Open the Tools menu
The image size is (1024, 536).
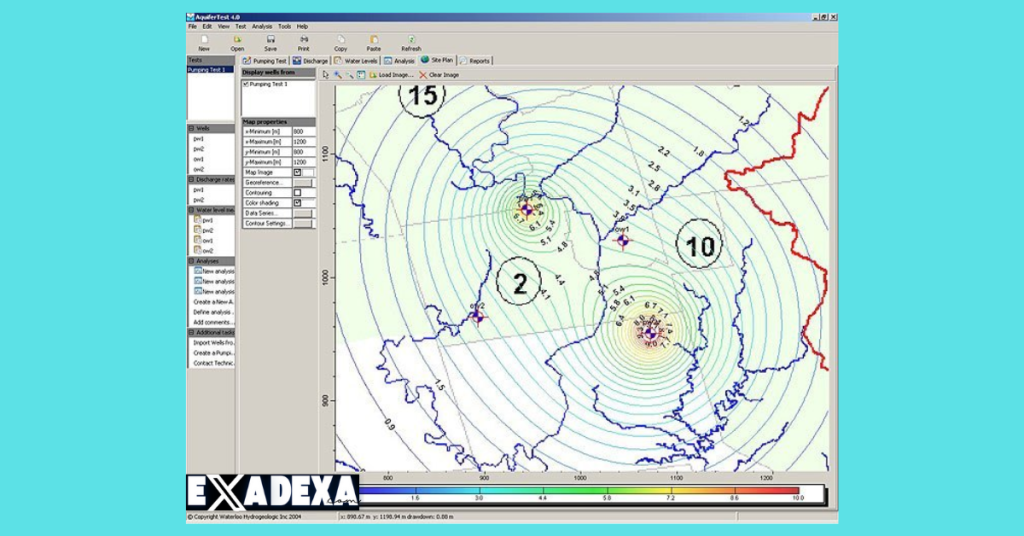click(284, 27)
